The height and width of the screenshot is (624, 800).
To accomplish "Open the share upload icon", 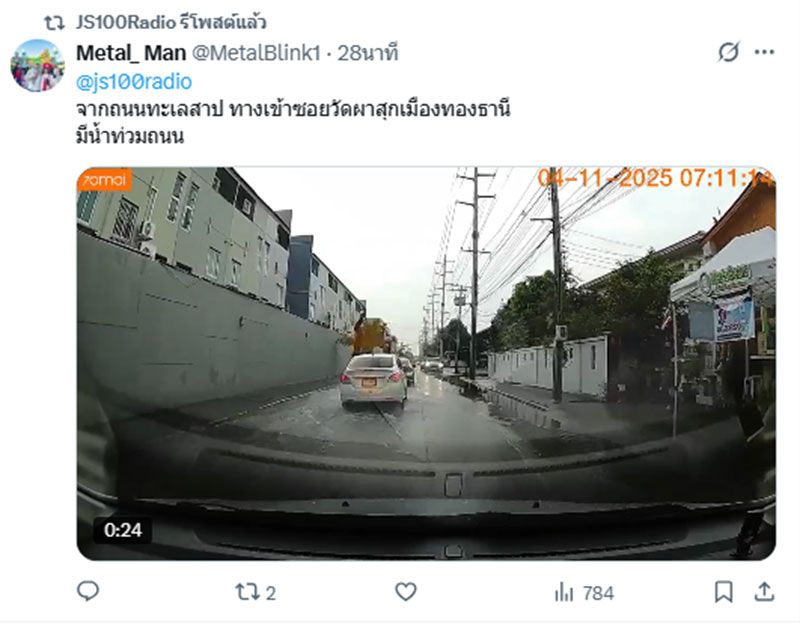I will click(x=764, y=592).
